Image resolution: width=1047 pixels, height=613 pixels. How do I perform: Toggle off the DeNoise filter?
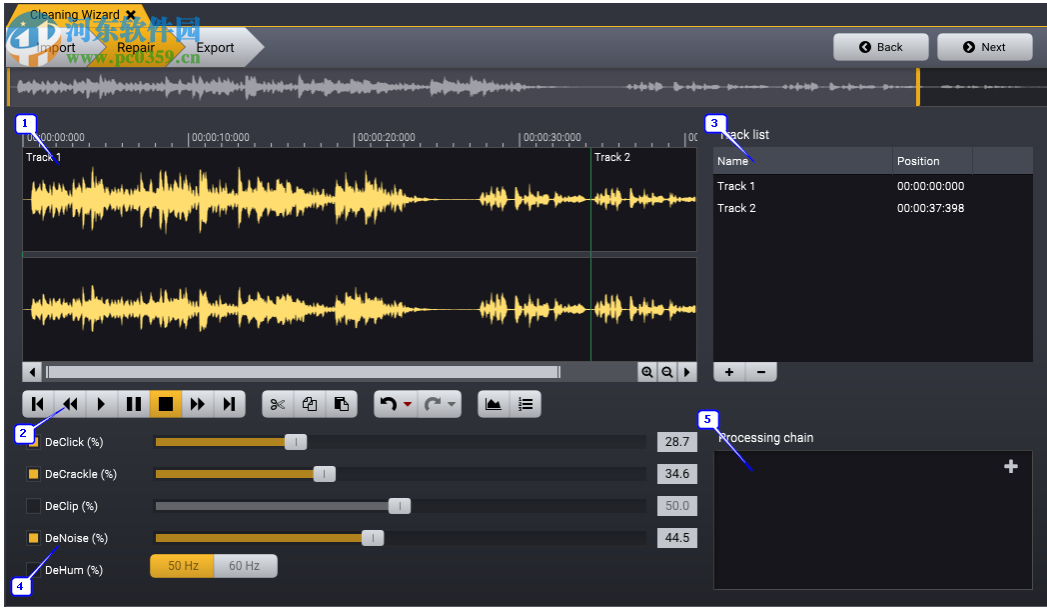tap(33, 538)
